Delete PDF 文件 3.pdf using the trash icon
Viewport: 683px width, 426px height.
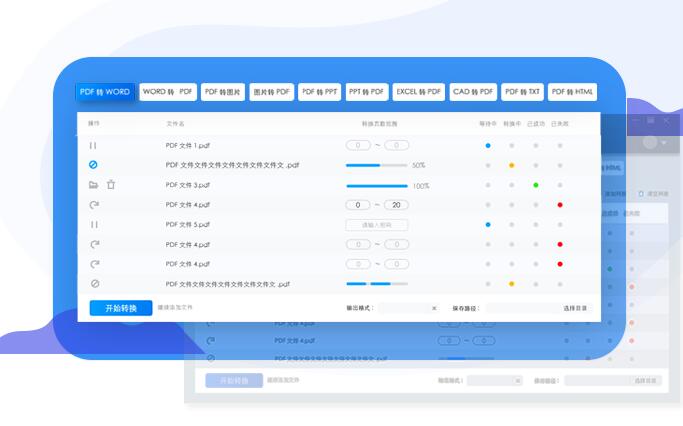[x=111, y=185]
